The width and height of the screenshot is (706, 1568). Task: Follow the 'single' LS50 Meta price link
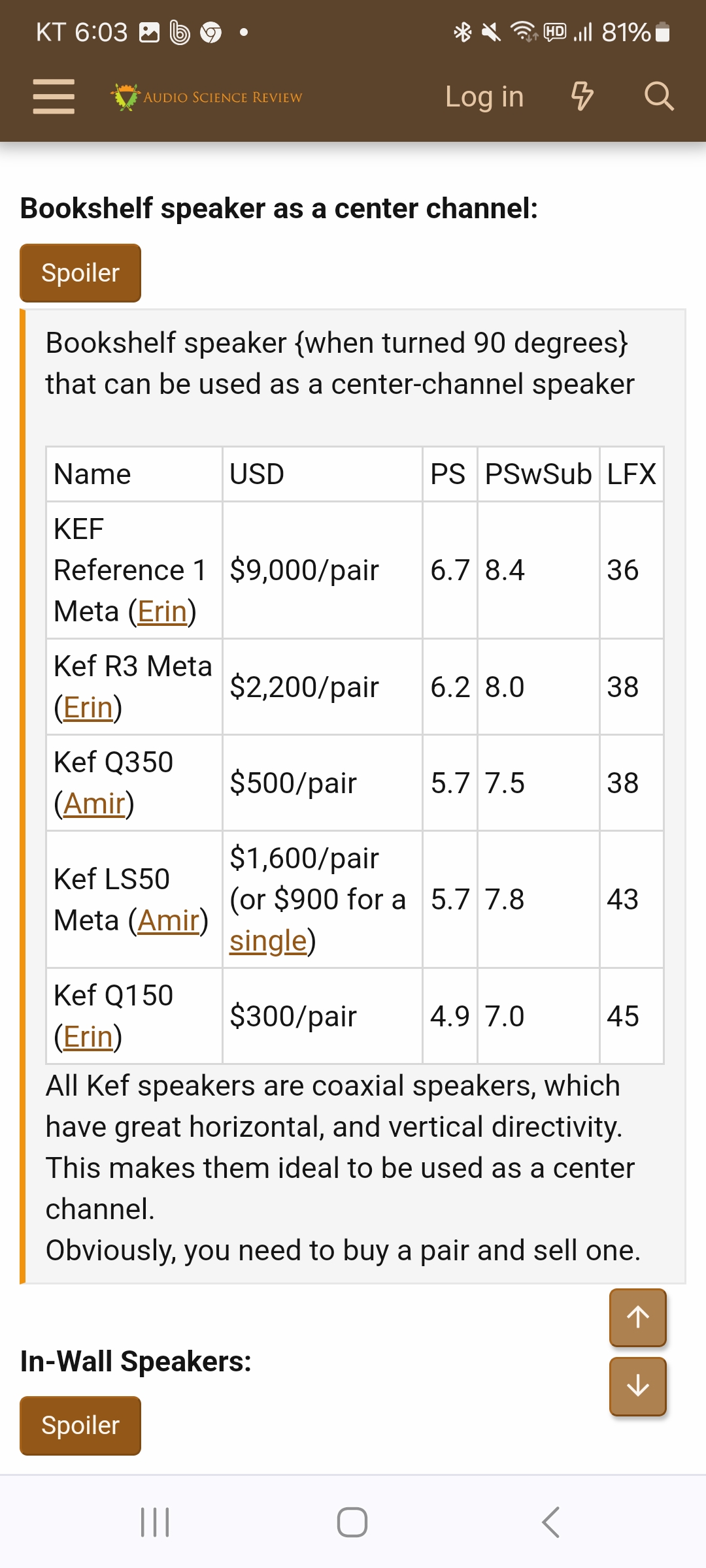[268, 941]
